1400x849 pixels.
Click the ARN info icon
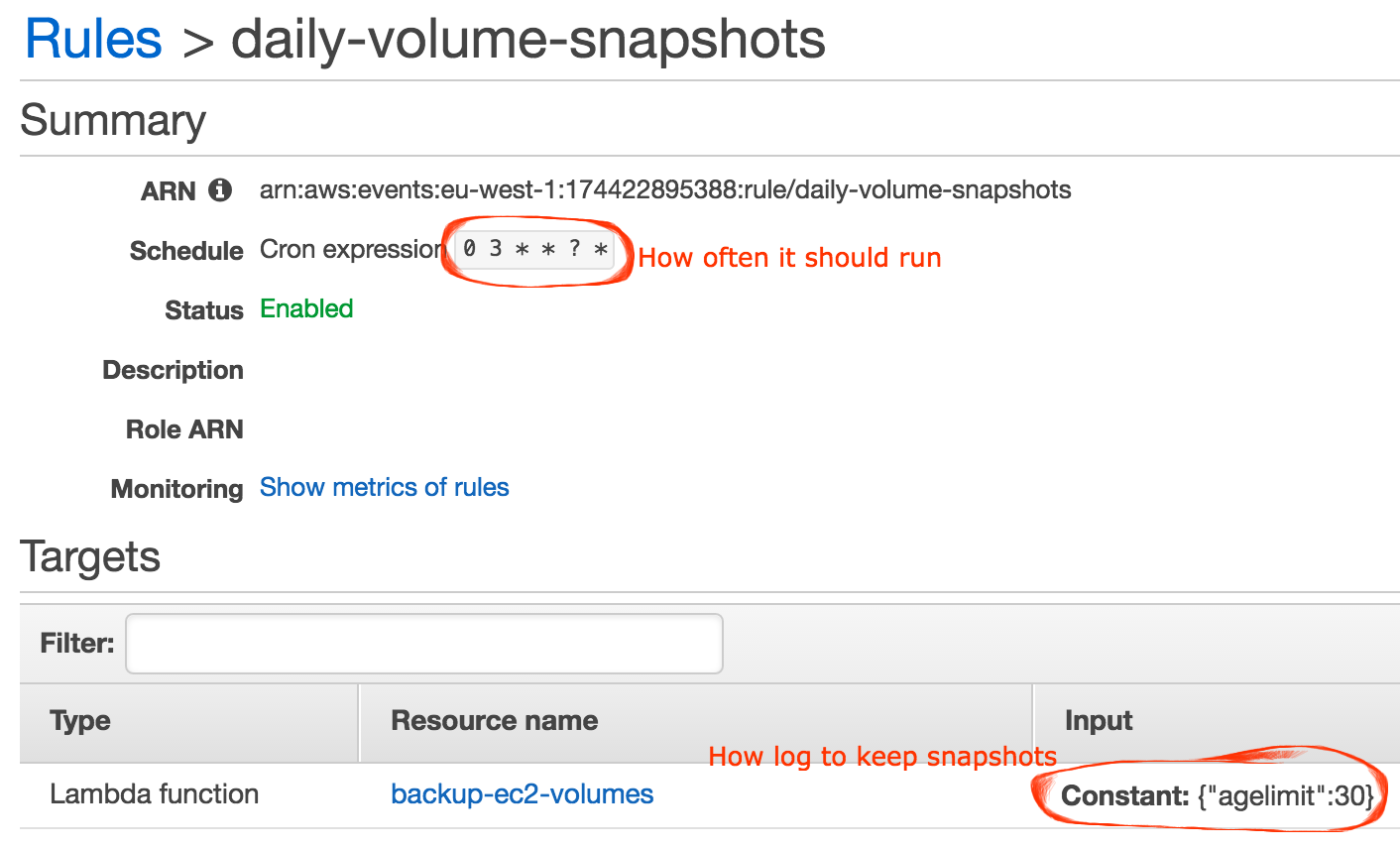pos(220,189)
